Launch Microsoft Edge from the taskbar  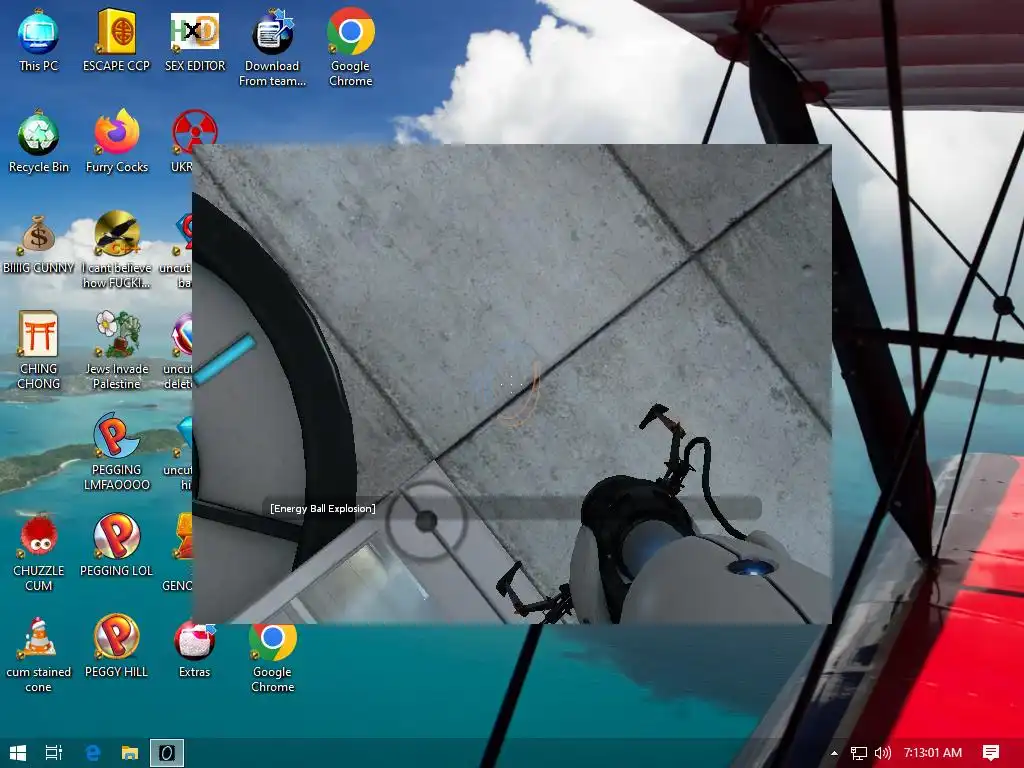pos(93,753)
